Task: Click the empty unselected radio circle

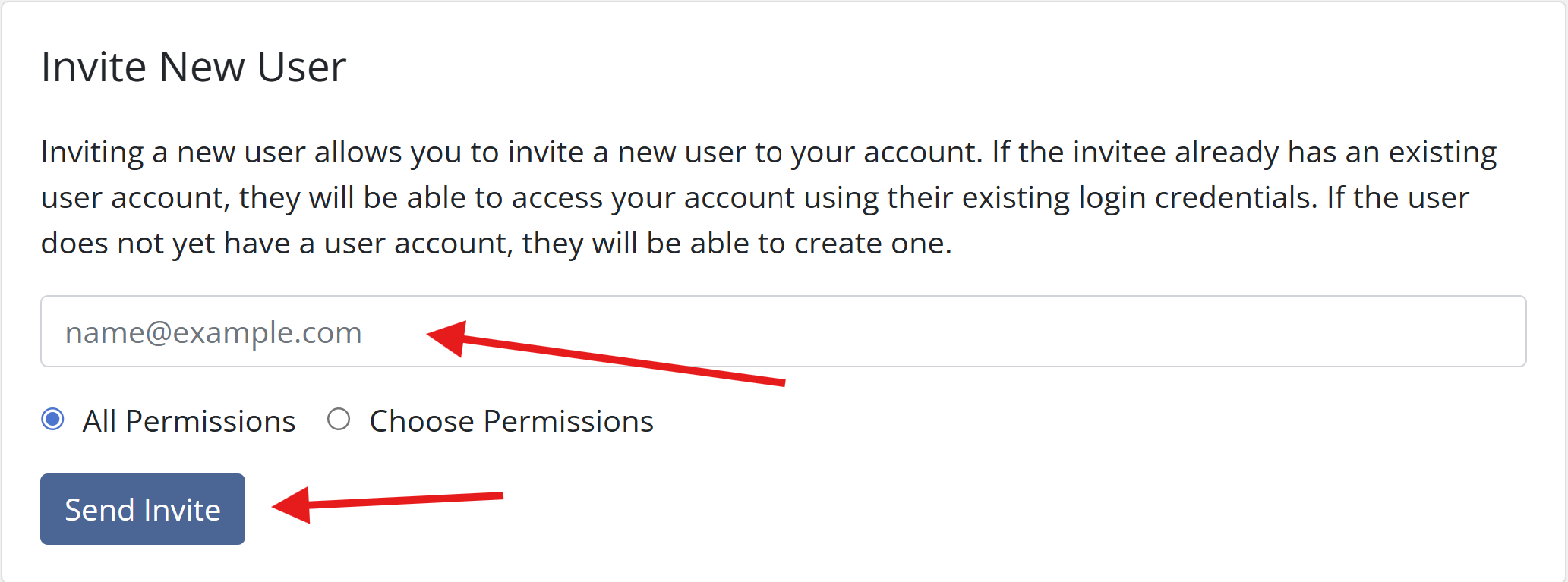Action: click(x=339, y=419)
